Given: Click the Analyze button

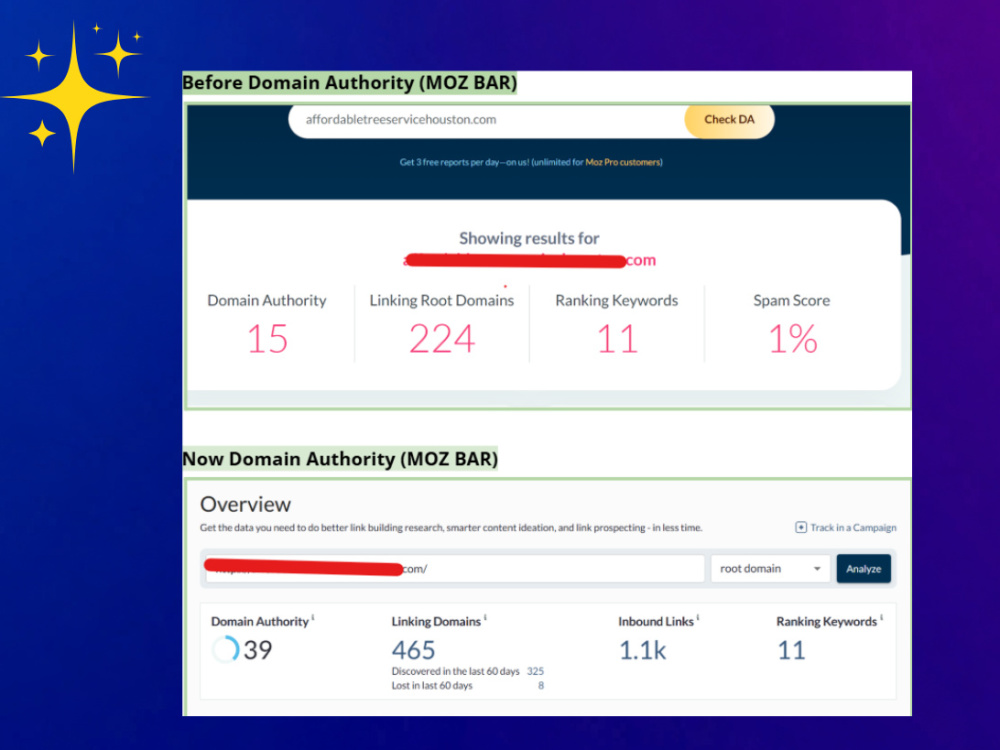Looking at the screenshot, I should tap(864, 569).
